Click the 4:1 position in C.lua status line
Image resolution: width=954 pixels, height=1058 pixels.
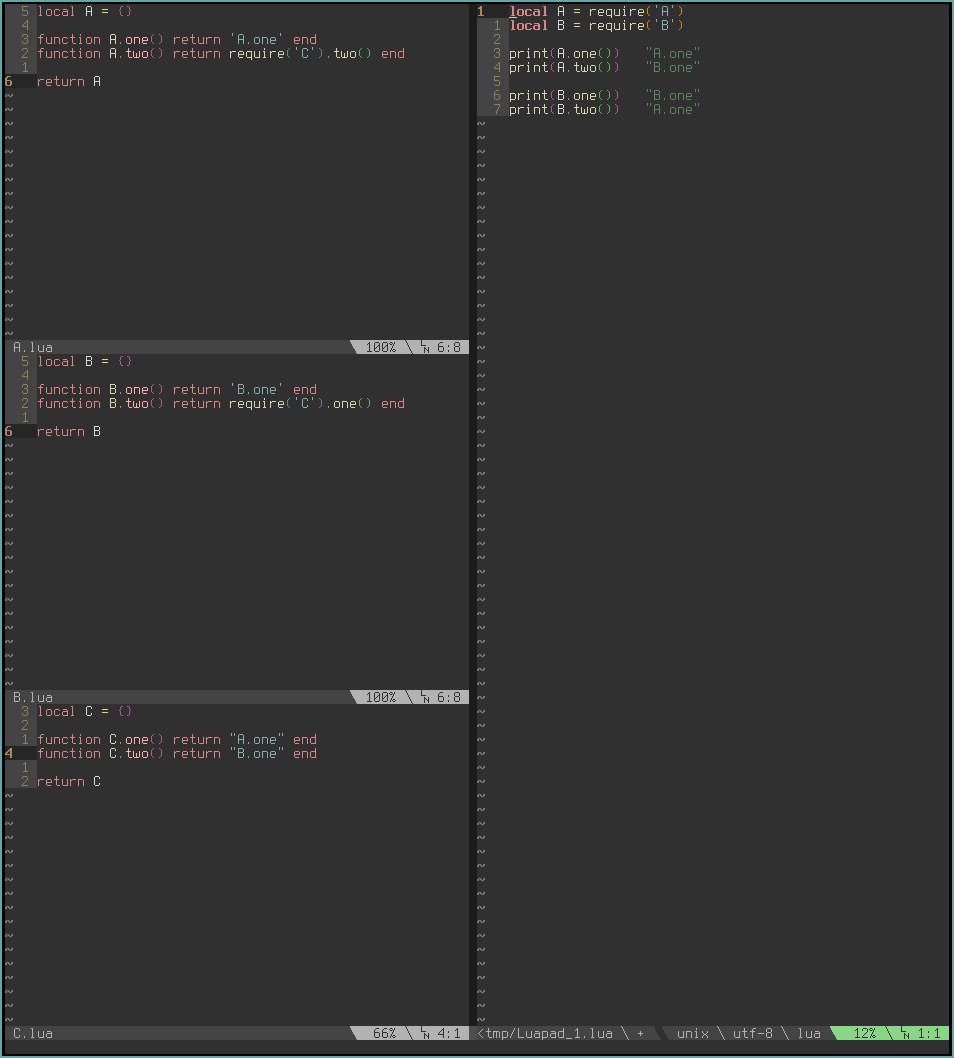click(448, 1033)
